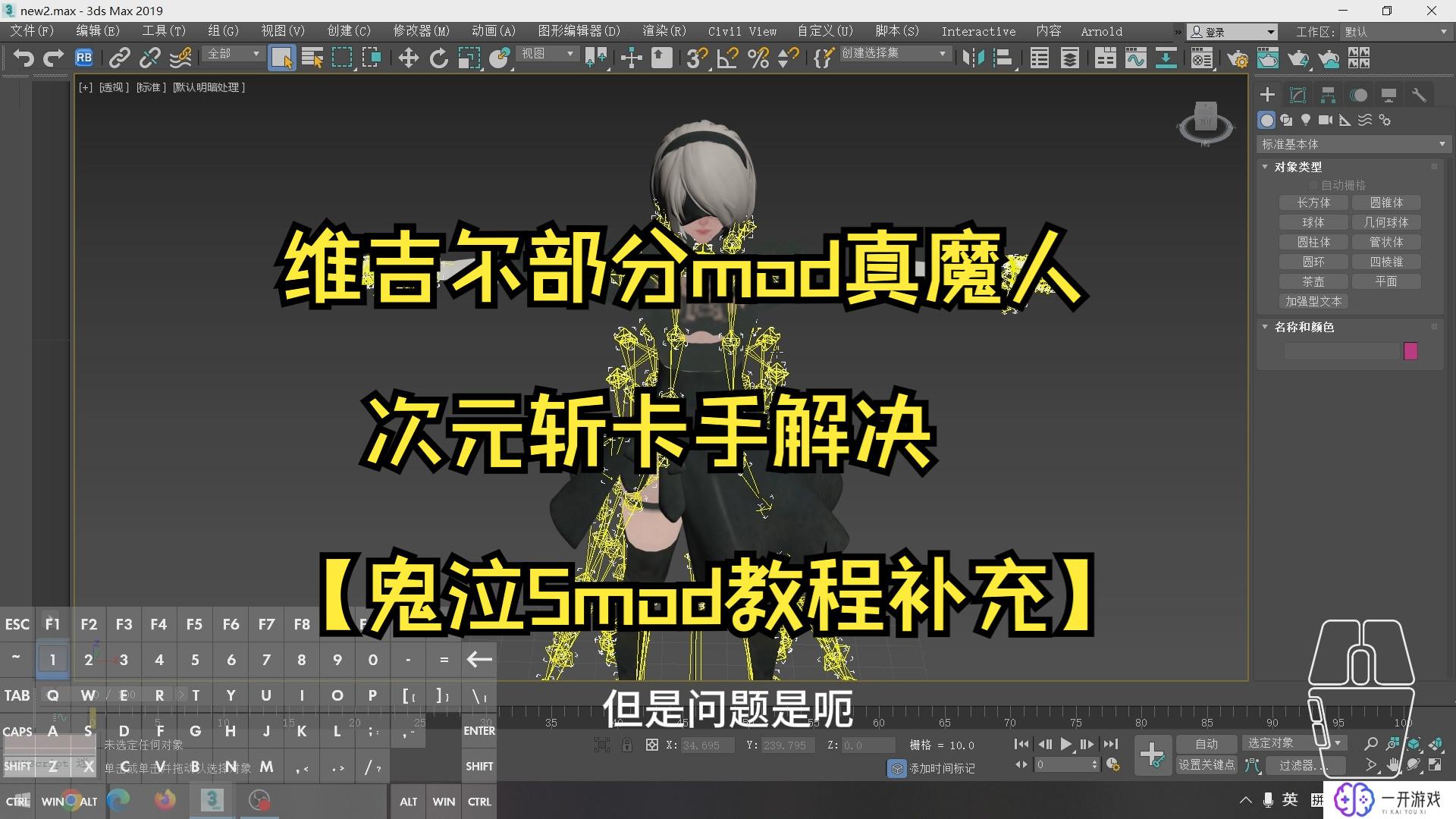Open the 编辑(E) menu
This screenshot has width=1456, height=819.
98,31
